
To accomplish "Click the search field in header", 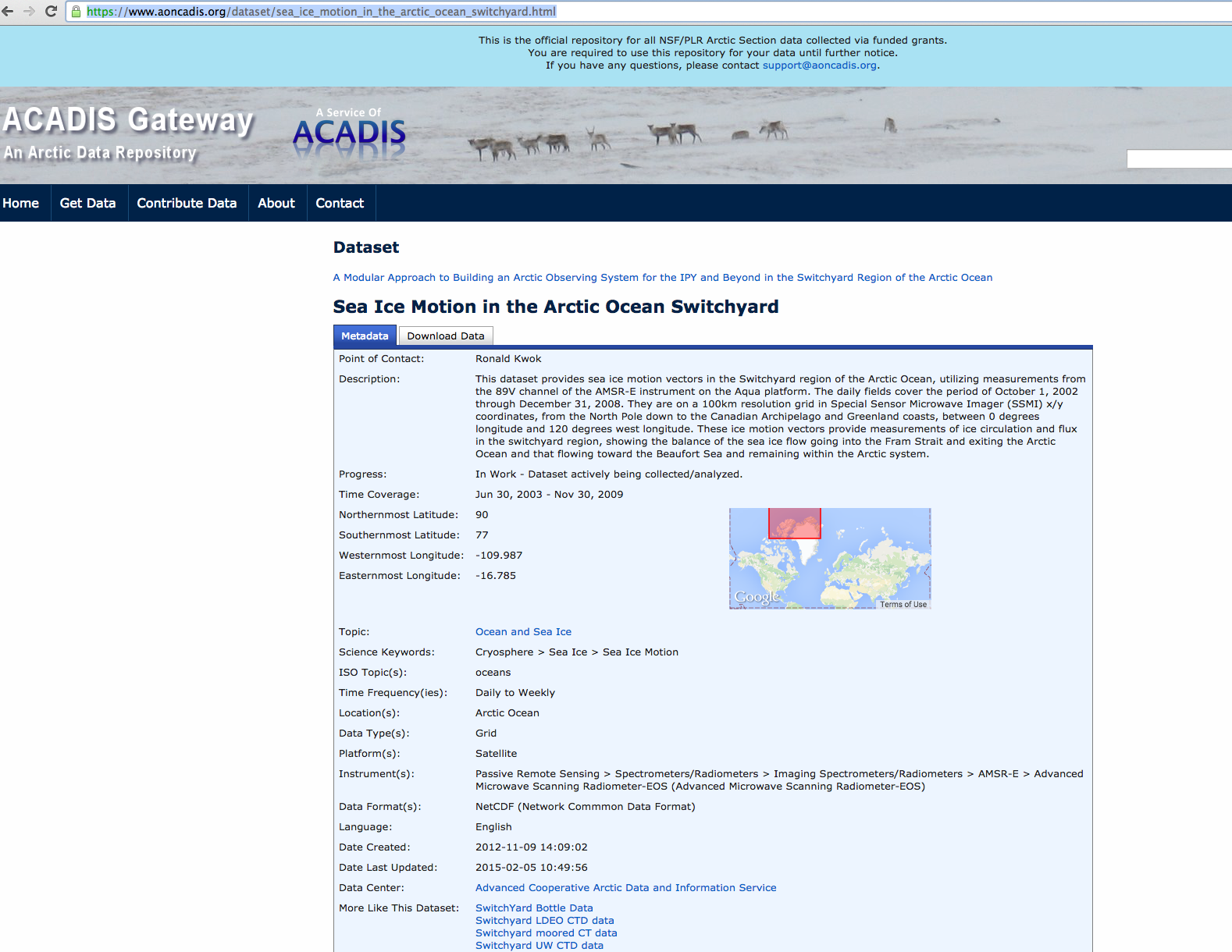I will [x=1179, y=159].
